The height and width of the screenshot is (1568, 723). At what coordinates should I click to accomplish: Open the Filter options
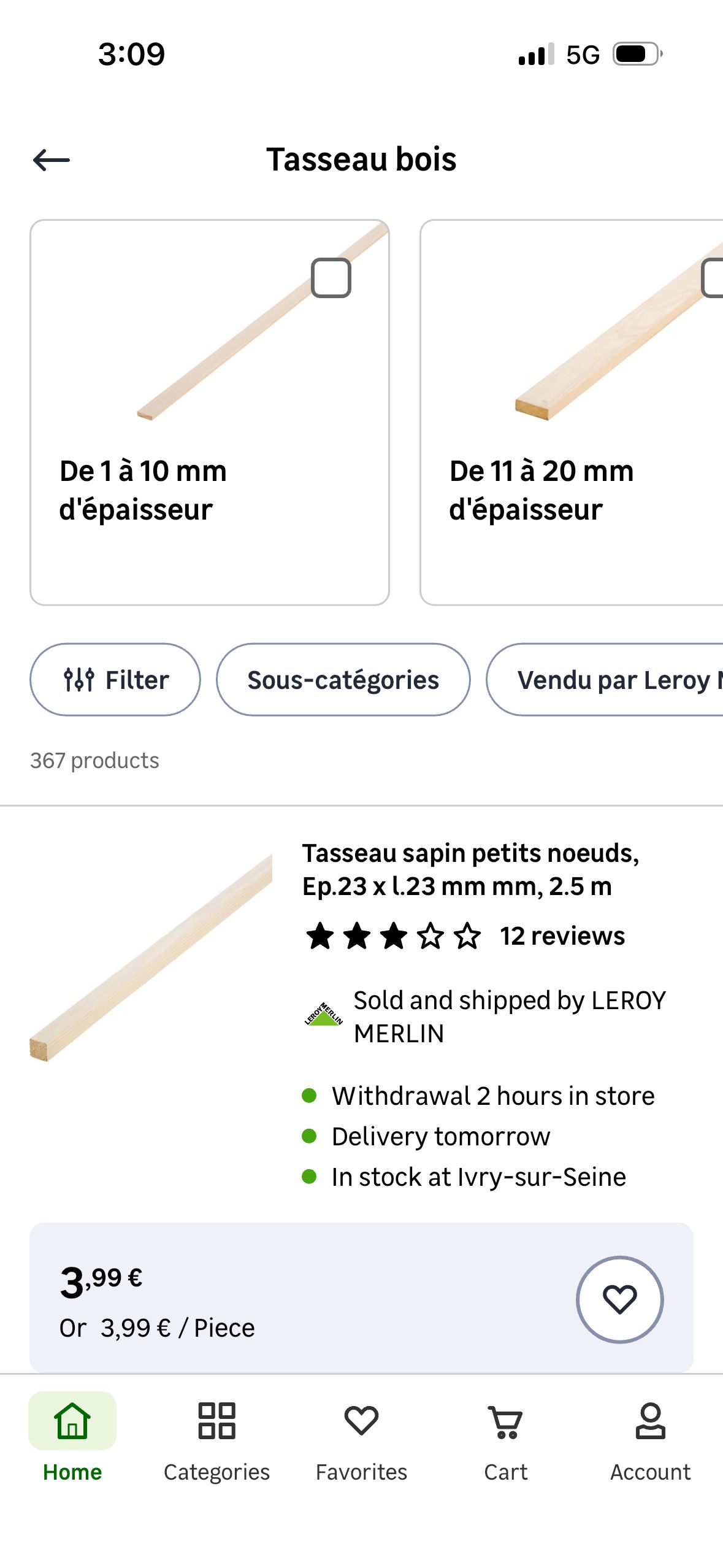click(x=115, y=680)
